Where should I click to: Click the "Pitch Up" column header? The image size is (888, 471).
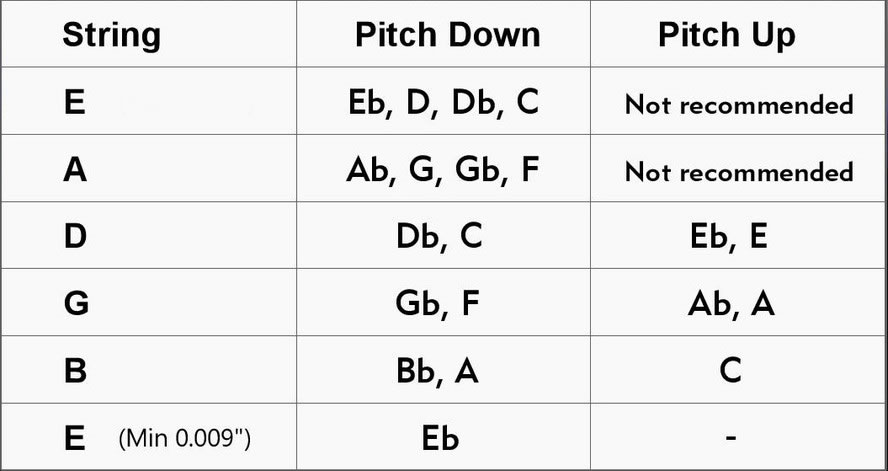tap(726, 35)
